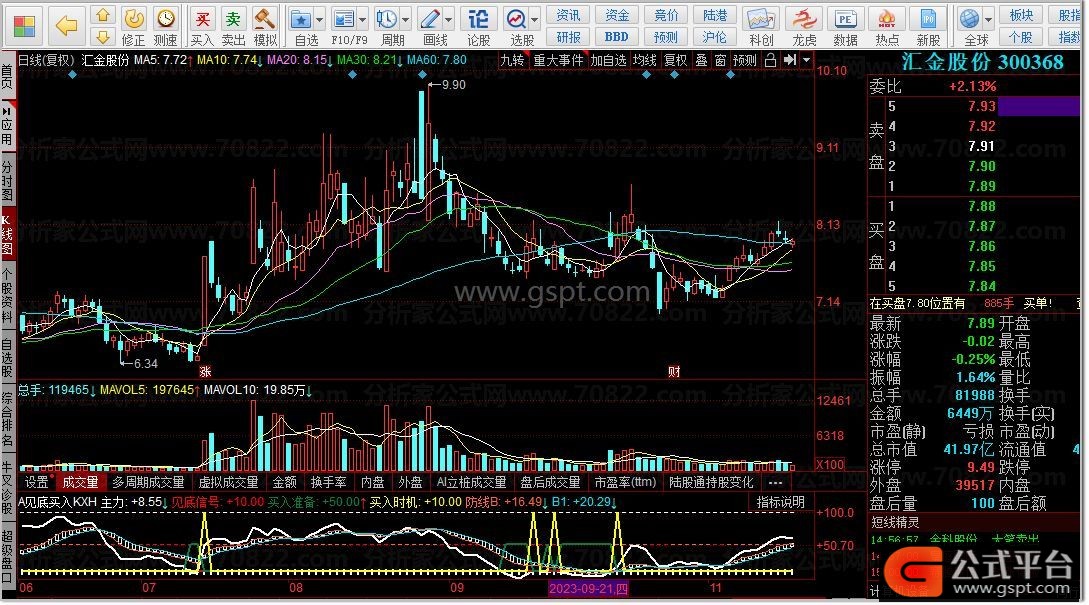Click the green 卖出 sell icon

click(x=233, y=19)
